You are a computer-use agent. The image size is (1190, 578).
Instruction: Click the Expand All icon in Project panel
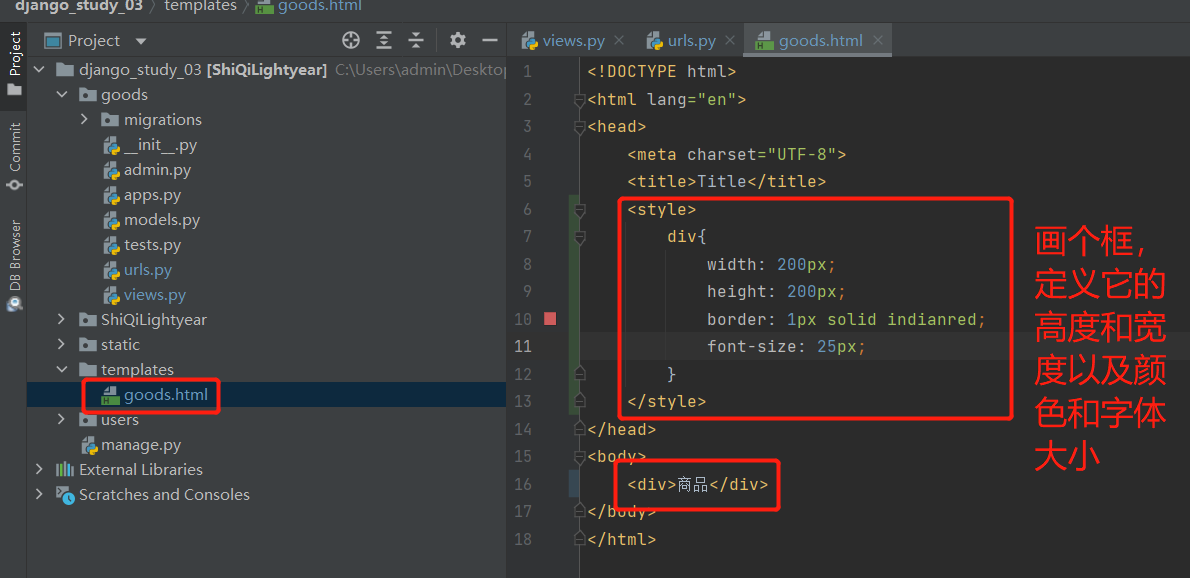tap(384, 40)
